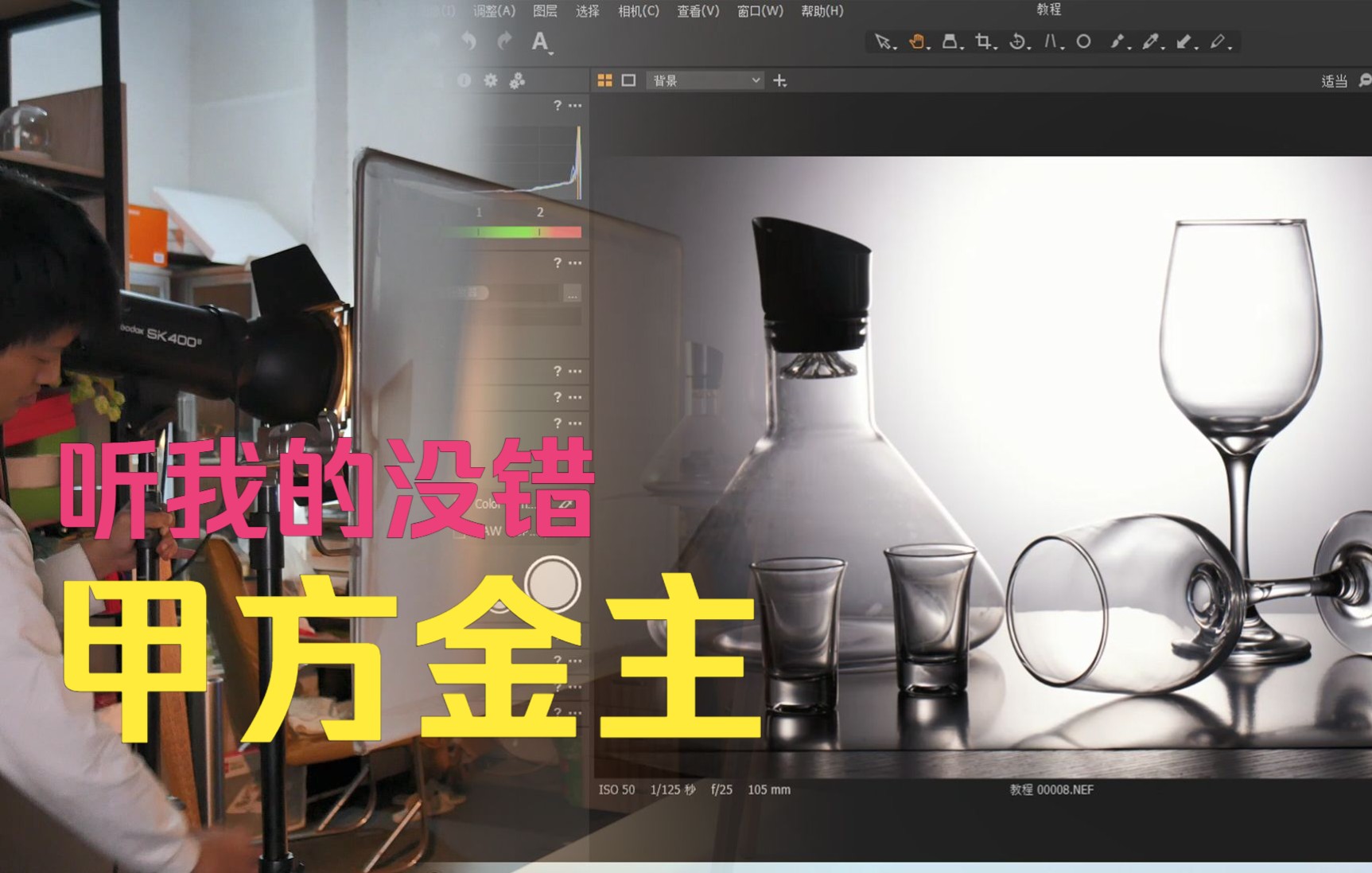
Task: Click the plus icon to add layer
Action: (780, 80)
